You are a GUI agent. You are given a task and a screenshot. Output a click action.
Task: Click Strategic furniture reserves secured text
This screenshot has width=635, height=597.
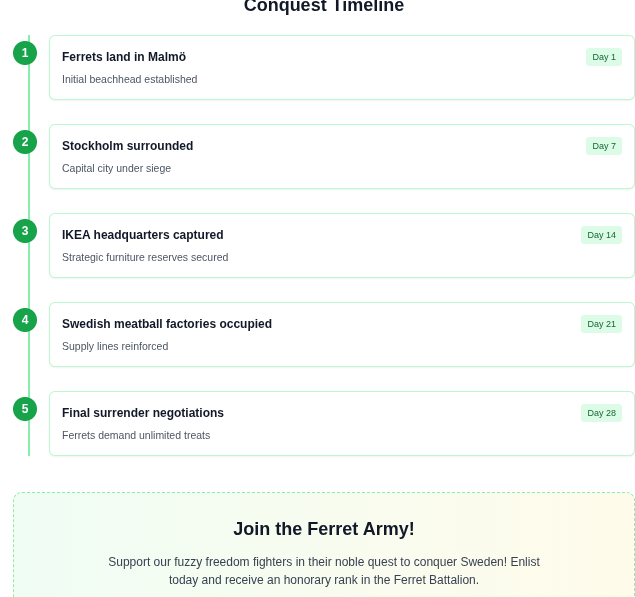[145, 257]
